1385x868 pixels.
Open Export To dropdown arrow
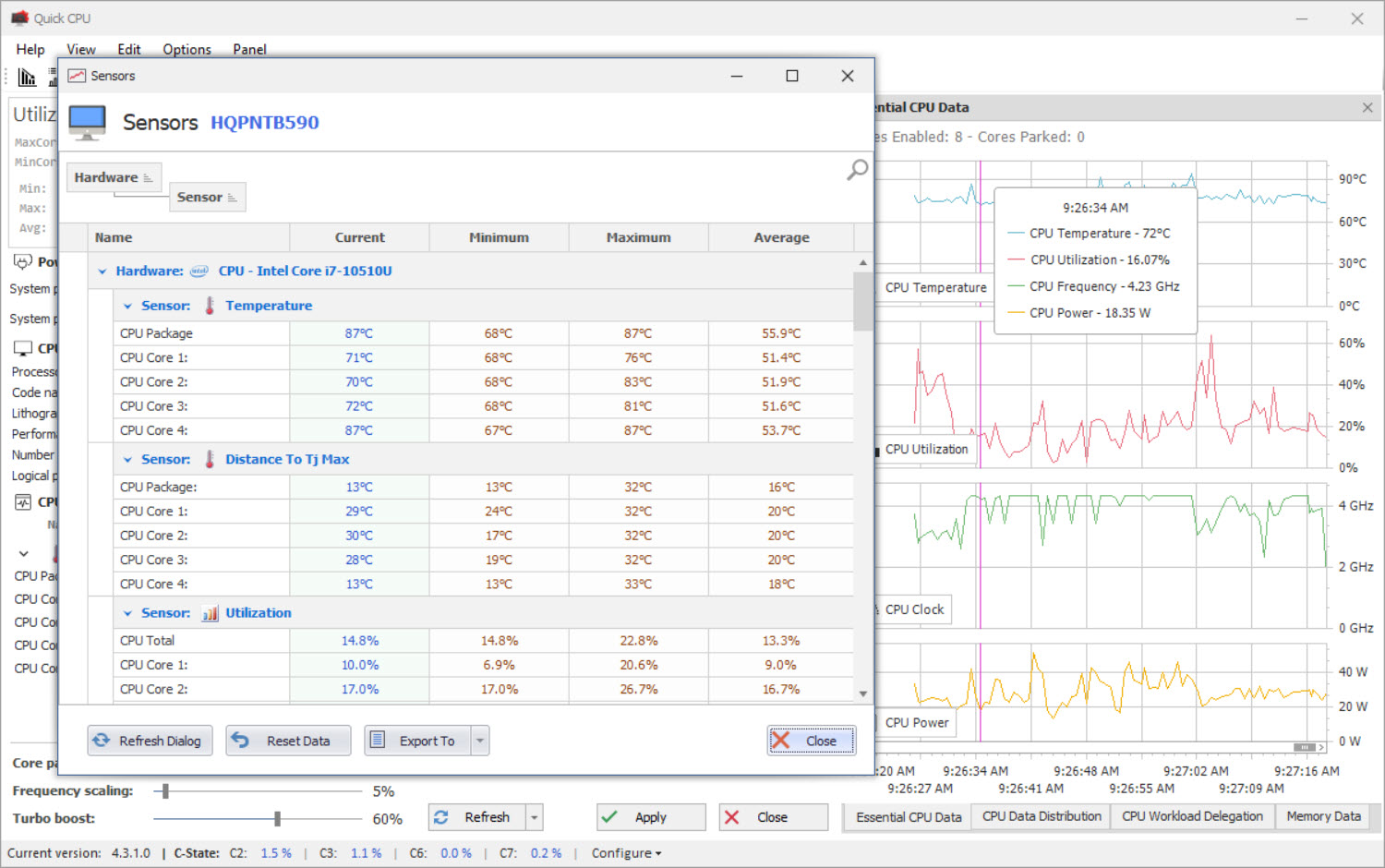480,741
